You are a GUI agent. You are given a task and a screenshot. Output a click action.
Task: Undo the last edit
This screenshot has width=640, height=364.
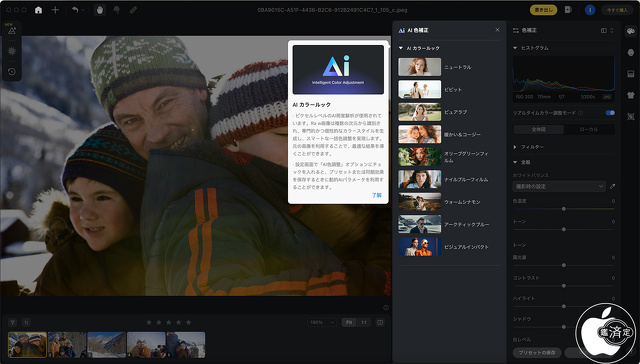pyautogui.click(x=75, y=10)
